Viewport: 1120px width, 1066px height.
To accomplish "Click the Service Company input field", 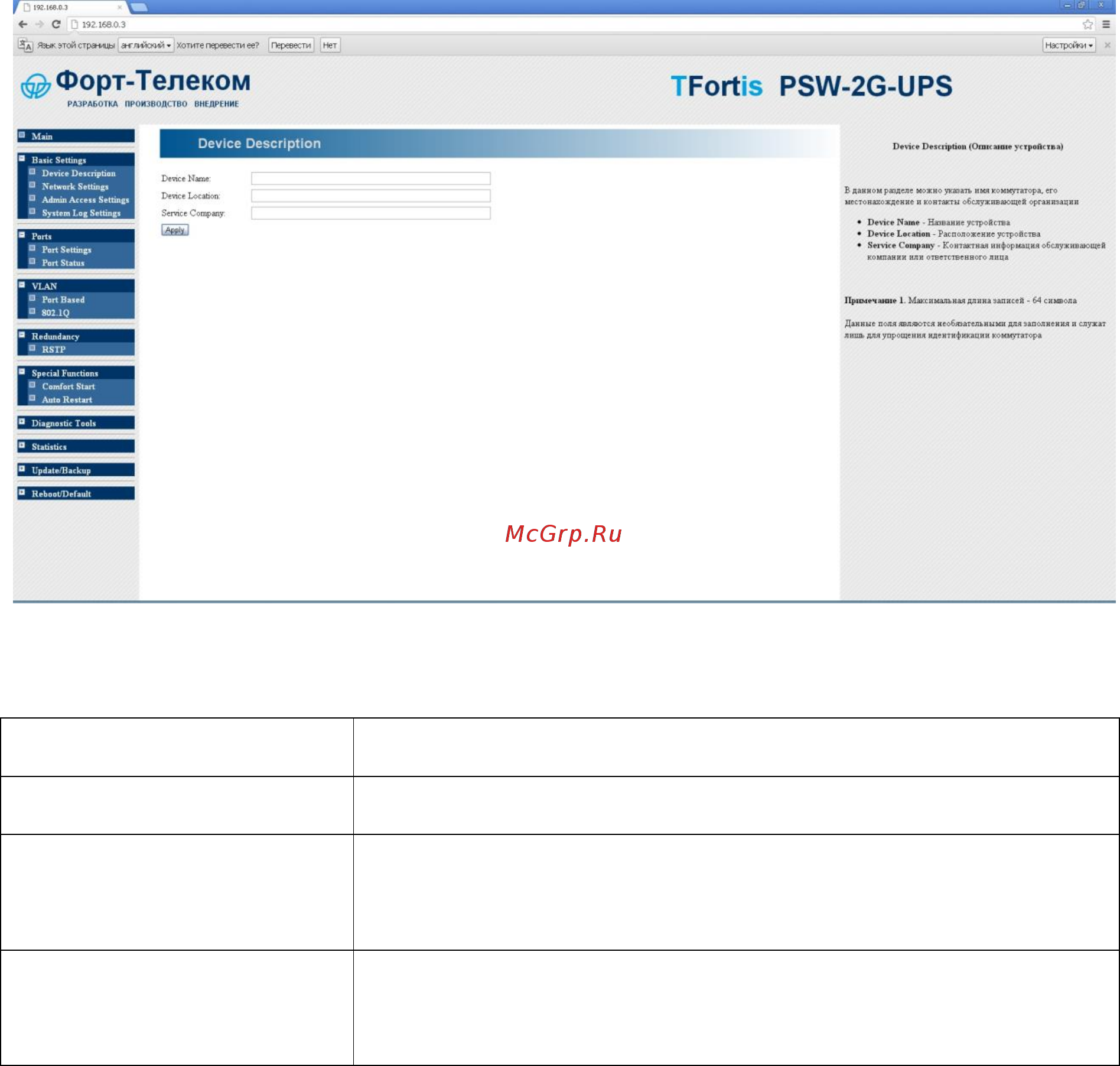I will click(x=370, y=213).
